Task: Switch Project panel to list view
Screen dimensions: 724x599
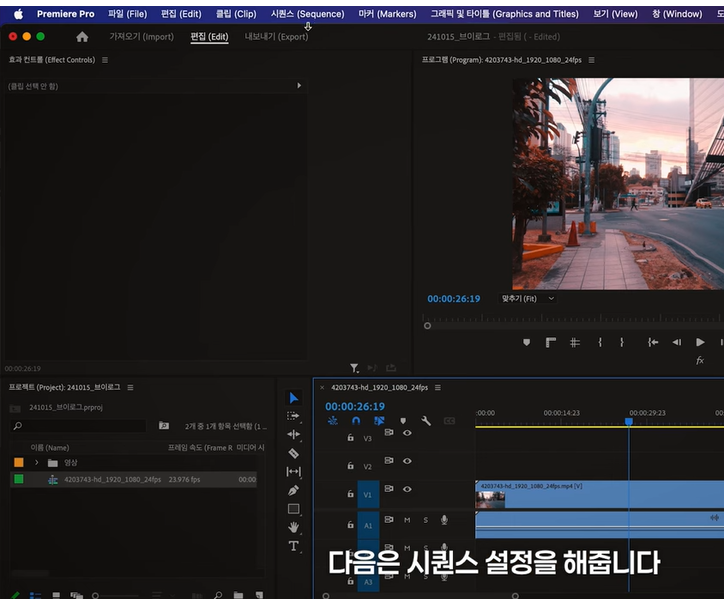Action: coord(35,595)
